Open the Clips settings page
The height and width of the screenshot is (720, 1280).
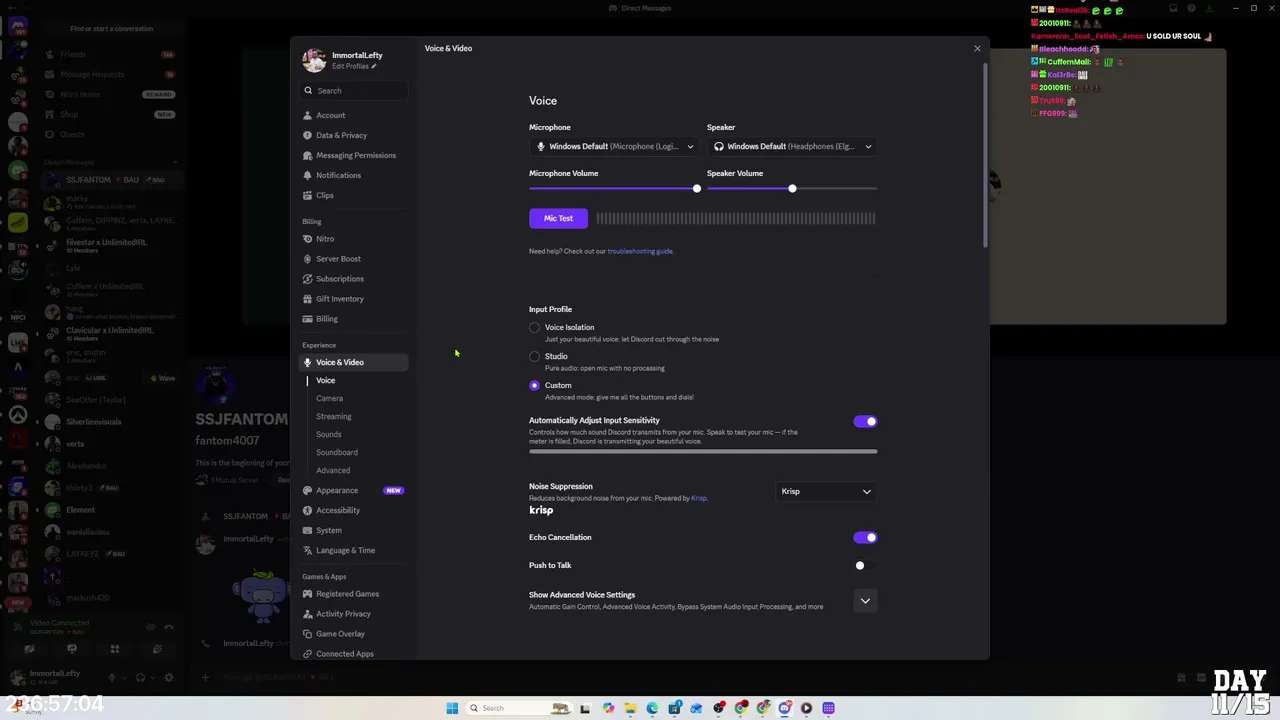[355, 195]
